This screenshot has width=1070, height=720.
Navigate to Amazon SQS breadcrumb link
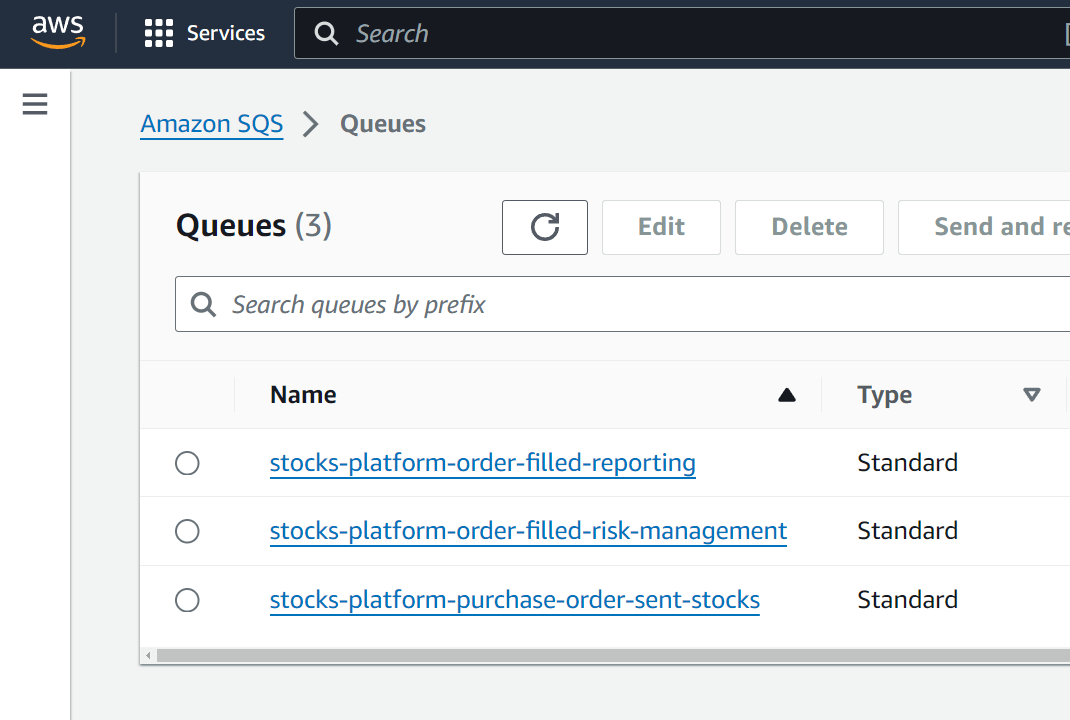(x=211, y=123)
